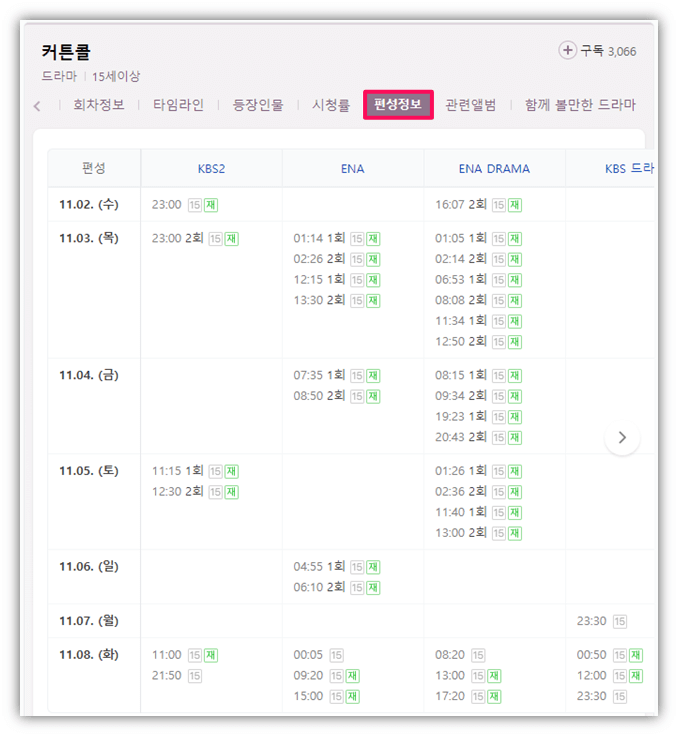Select the 11.03. (목) date row
678x736 pixels.
[89, 238]
